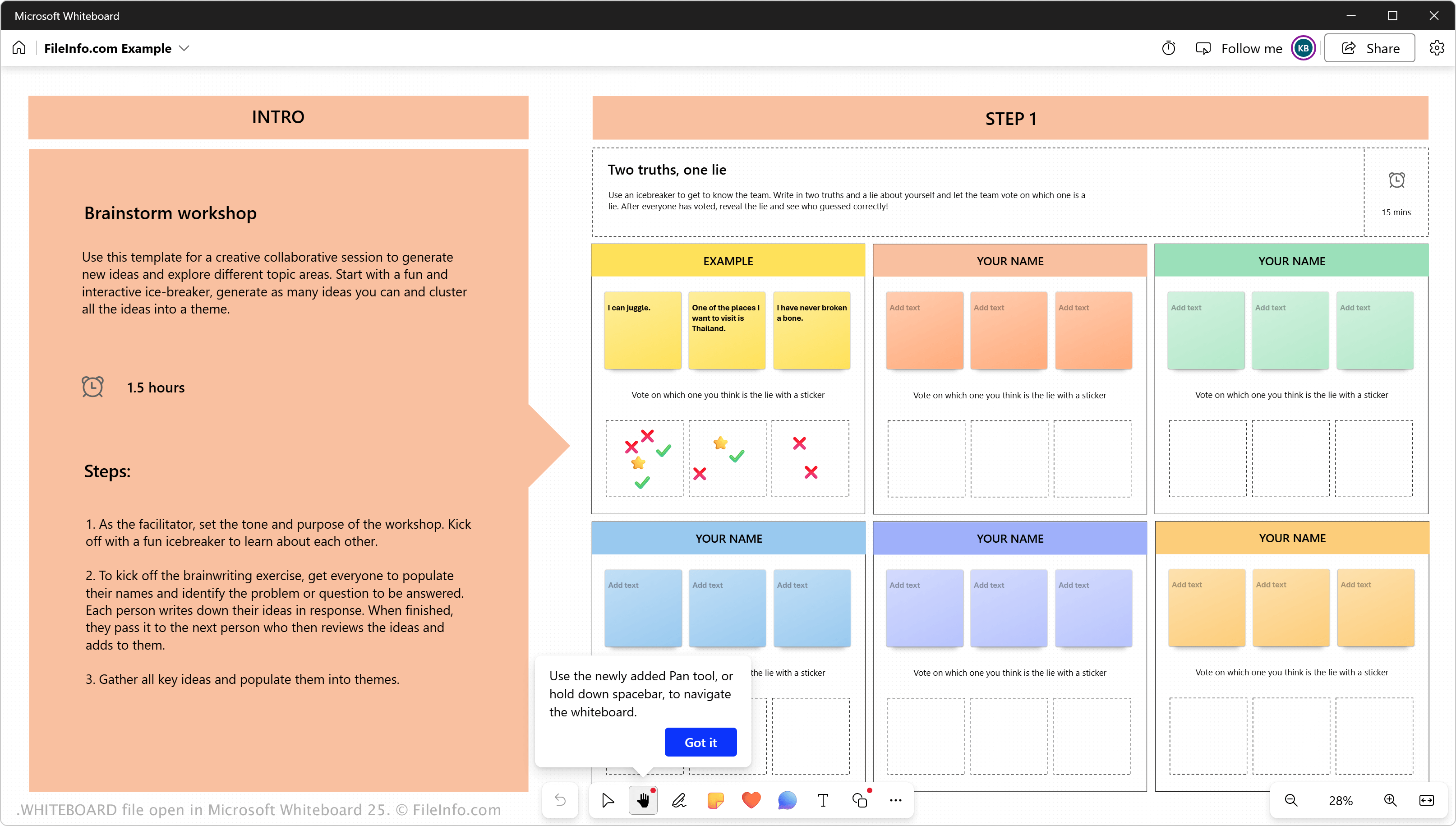Screen dimensions: 1456x826
Task: Open the comments bubble tool
Action: (787, 800)
